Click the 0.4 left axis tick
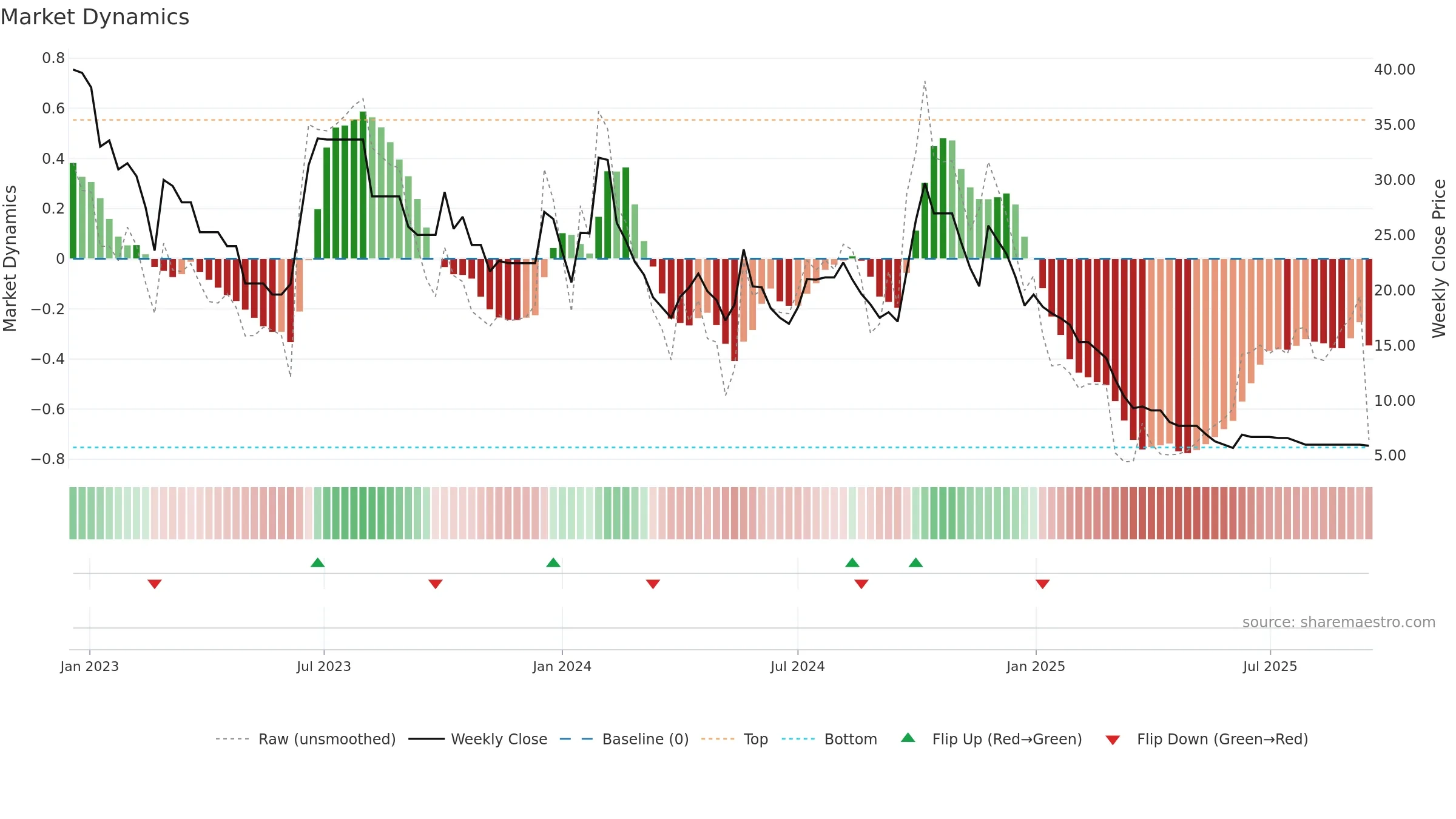 tap(53, 159)
